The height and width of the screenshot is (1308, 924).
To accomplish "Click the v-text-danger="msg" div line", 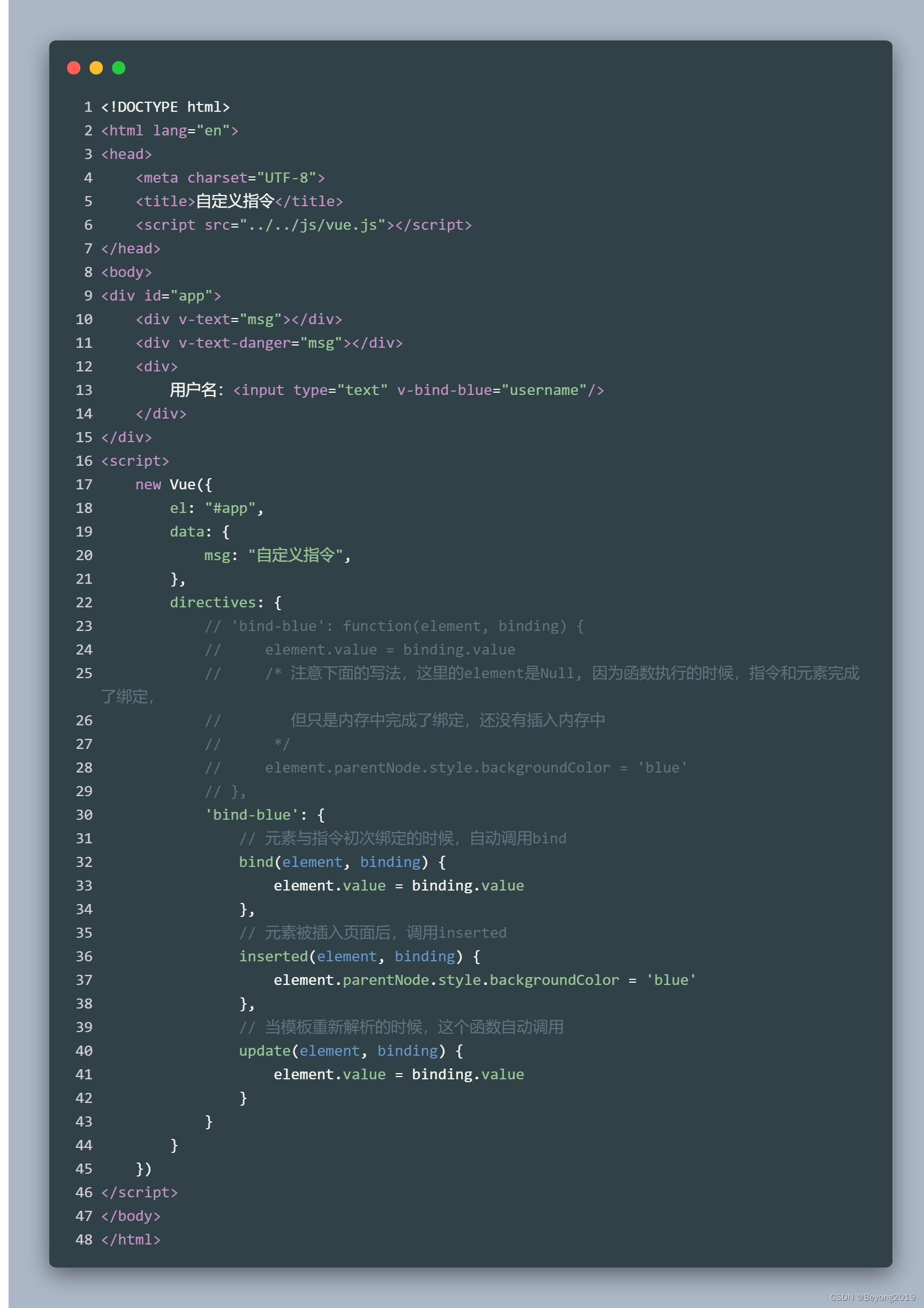I will click(269, 343).
